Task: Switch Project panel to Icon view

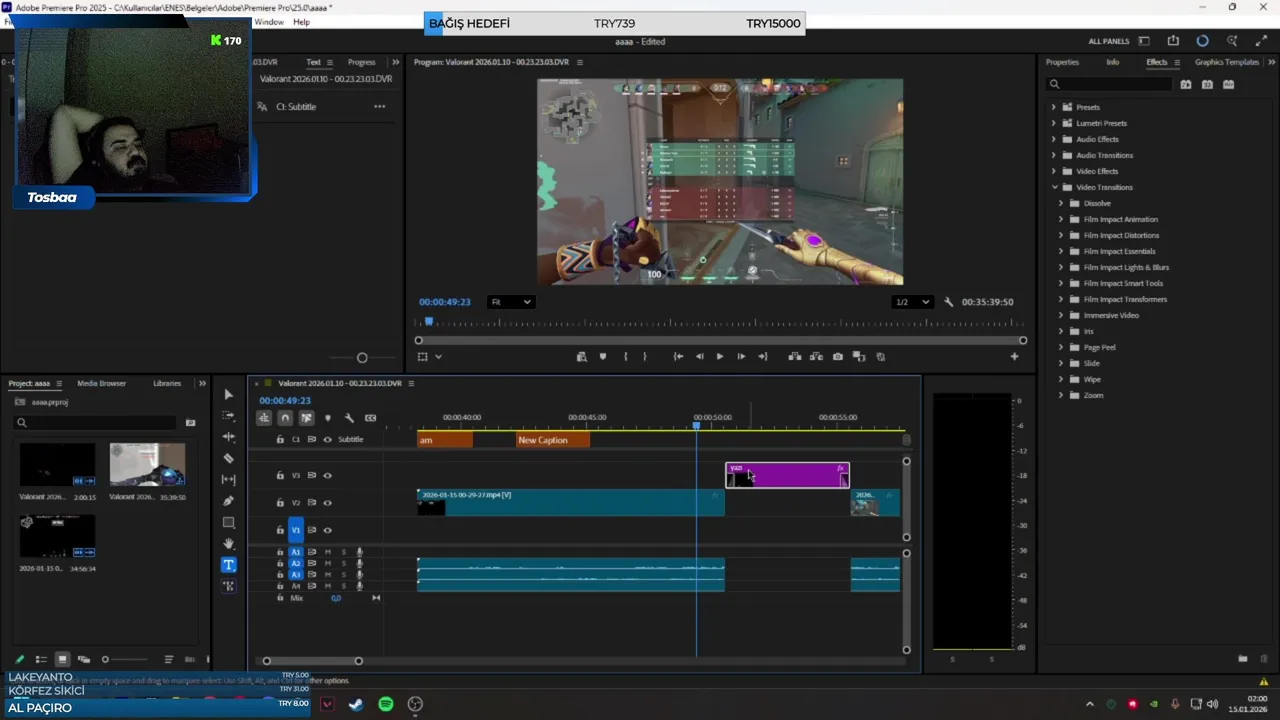Action: click(x=62, y=659)
